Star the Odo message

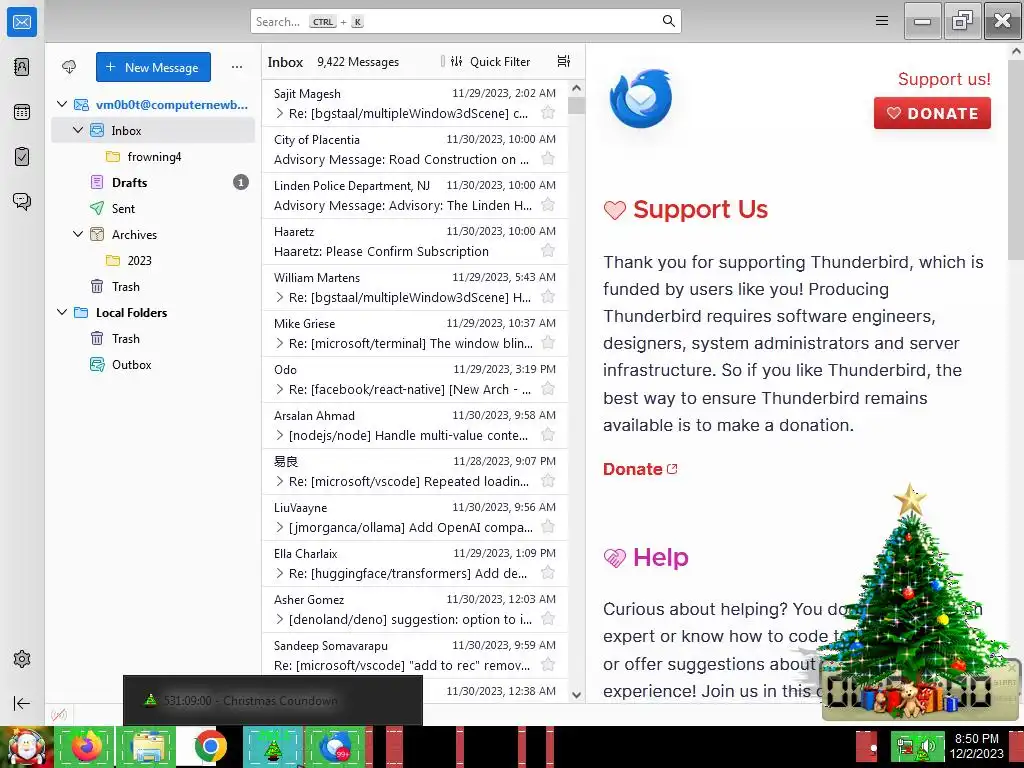(x=548, y=389)
